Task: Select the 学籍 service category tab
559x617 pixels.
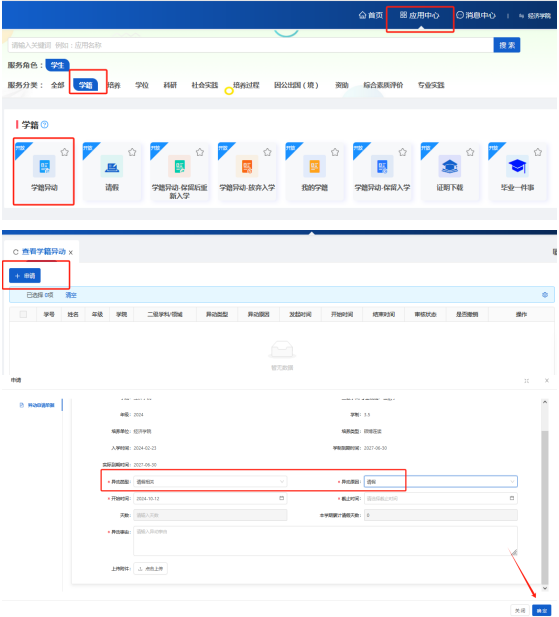Action: (85, 85)
